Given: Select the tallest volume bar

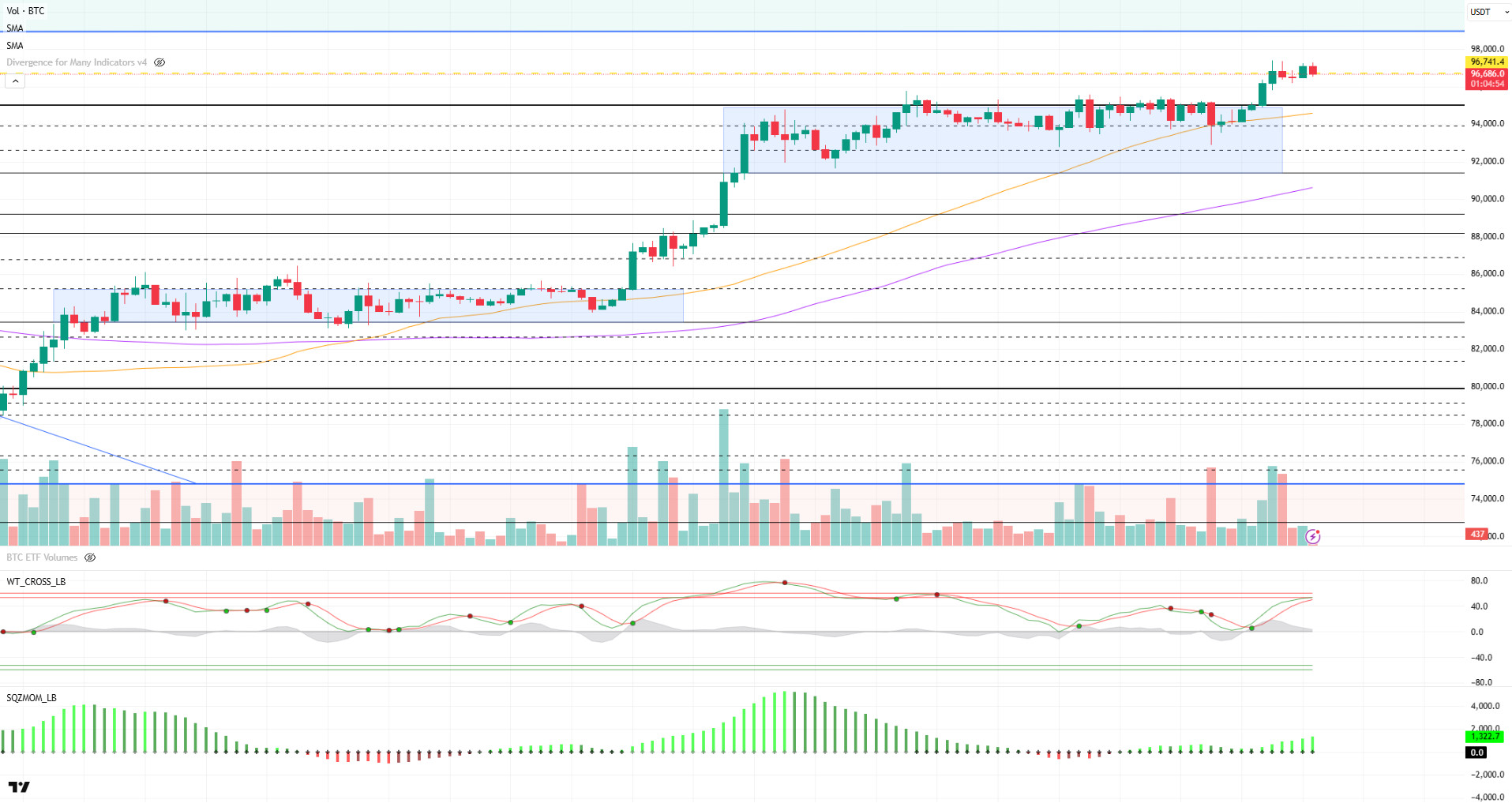Looking at the screenshot, I should point(724,477).
